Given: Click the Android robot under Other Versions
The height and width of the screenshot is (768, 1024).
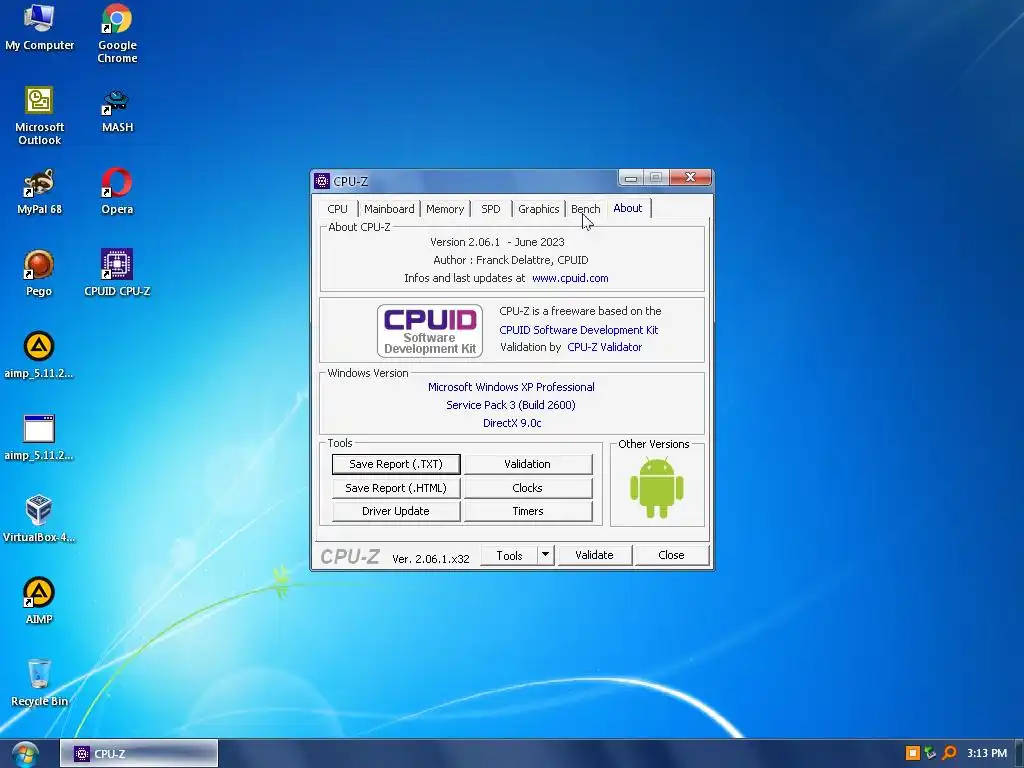Looking at the screenshot, I should [x=656, y=488].
